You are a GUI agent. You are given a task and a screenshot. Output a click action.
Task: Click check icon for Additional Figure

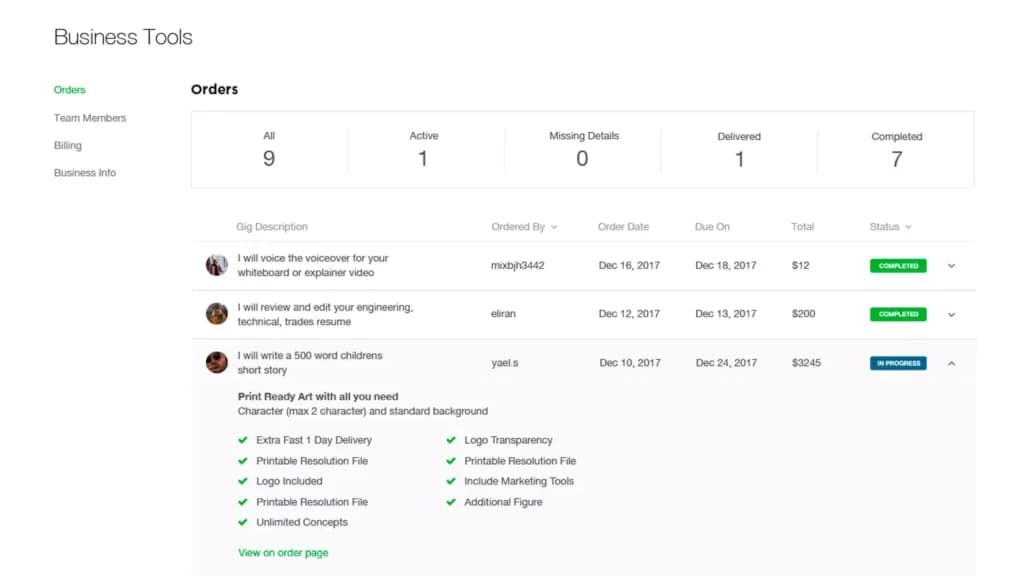451,502
